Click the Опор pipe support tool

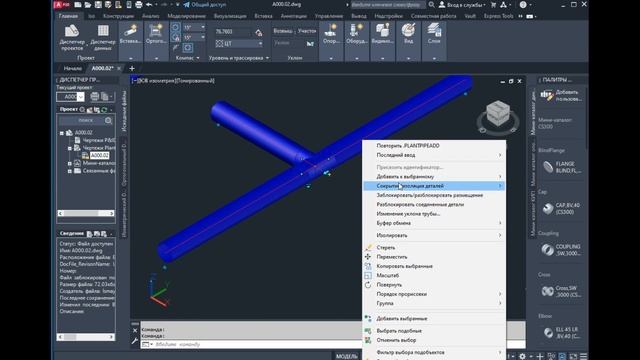point(331,33)
